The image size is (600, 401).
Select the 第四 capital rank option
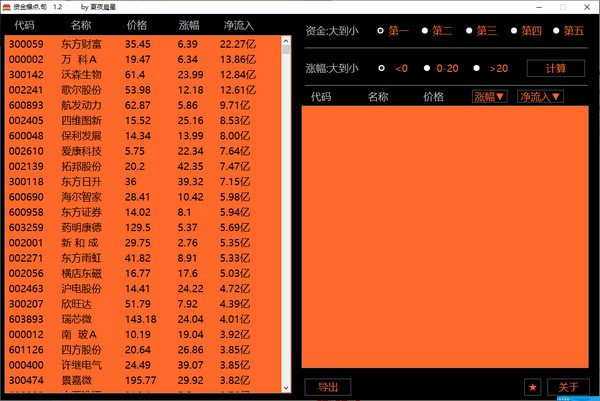tap(527, 31)
